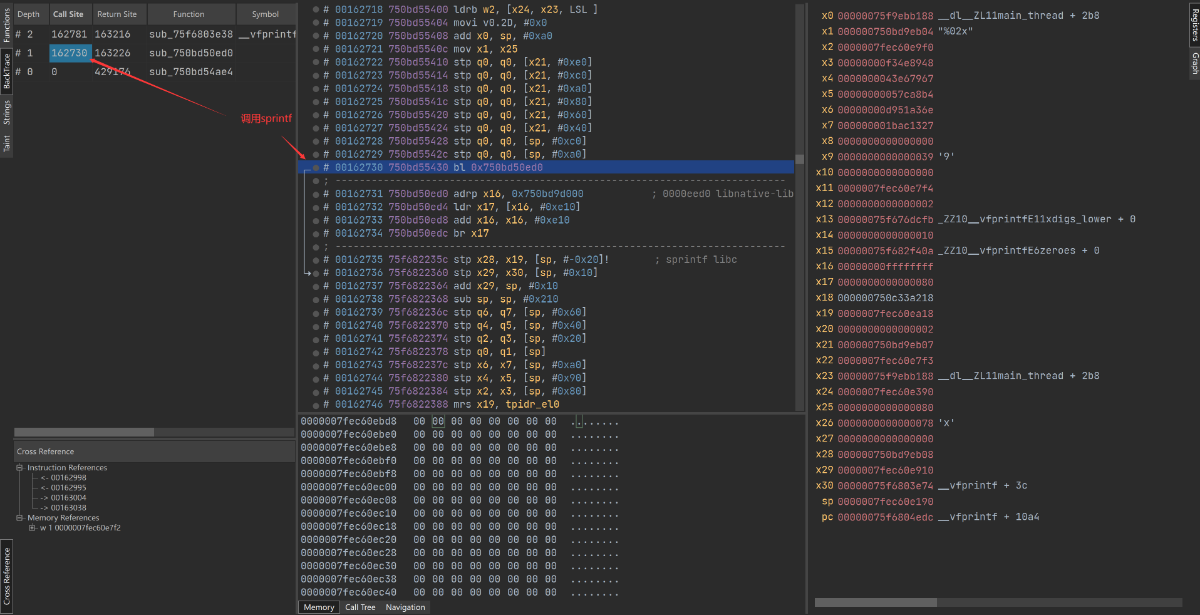Switch to the Strings side tab

point(6,112)
